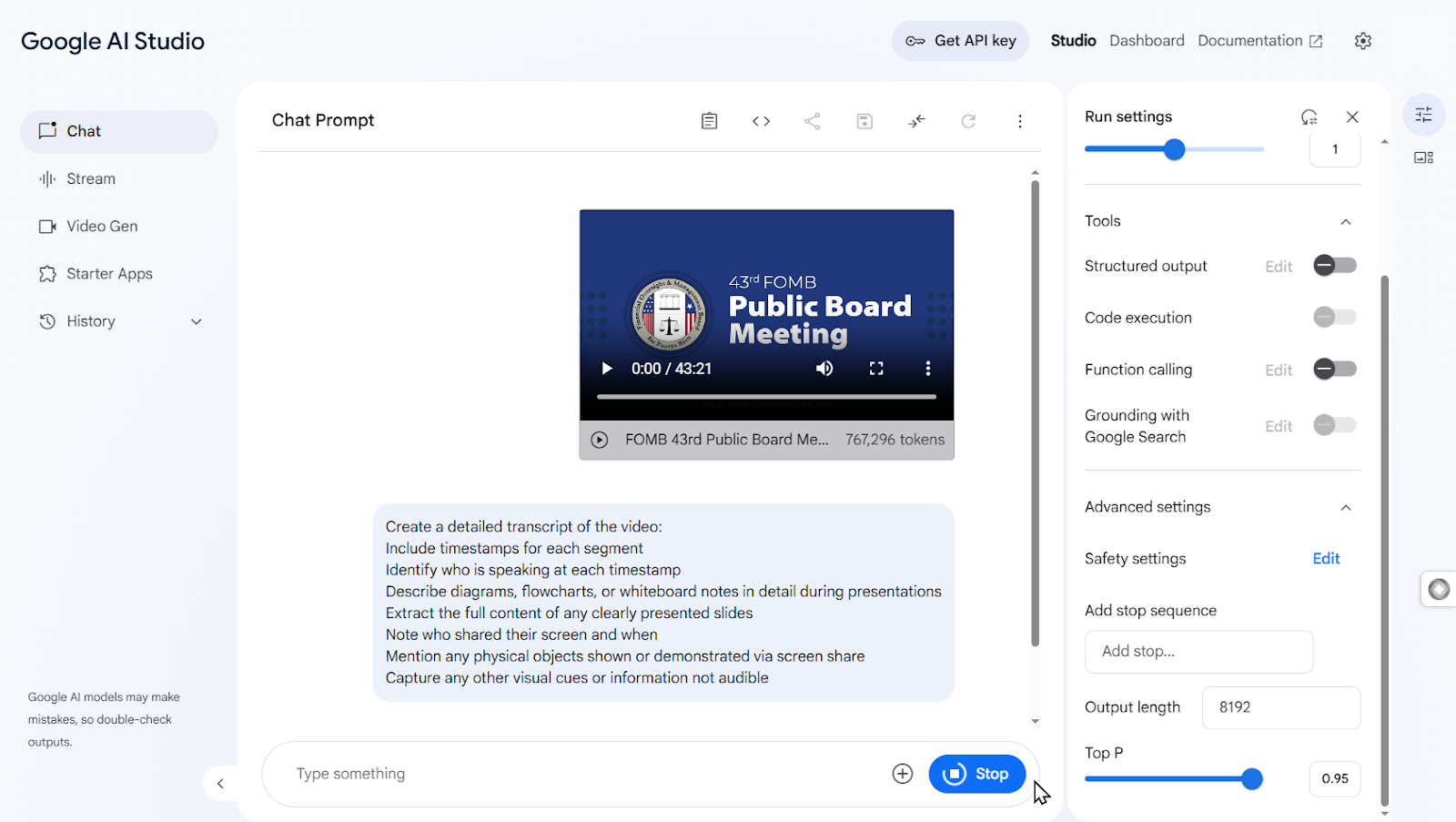Edit Grounding with Google Search settings
This screenshot has width=1456, height=822.
(1279, 426)
